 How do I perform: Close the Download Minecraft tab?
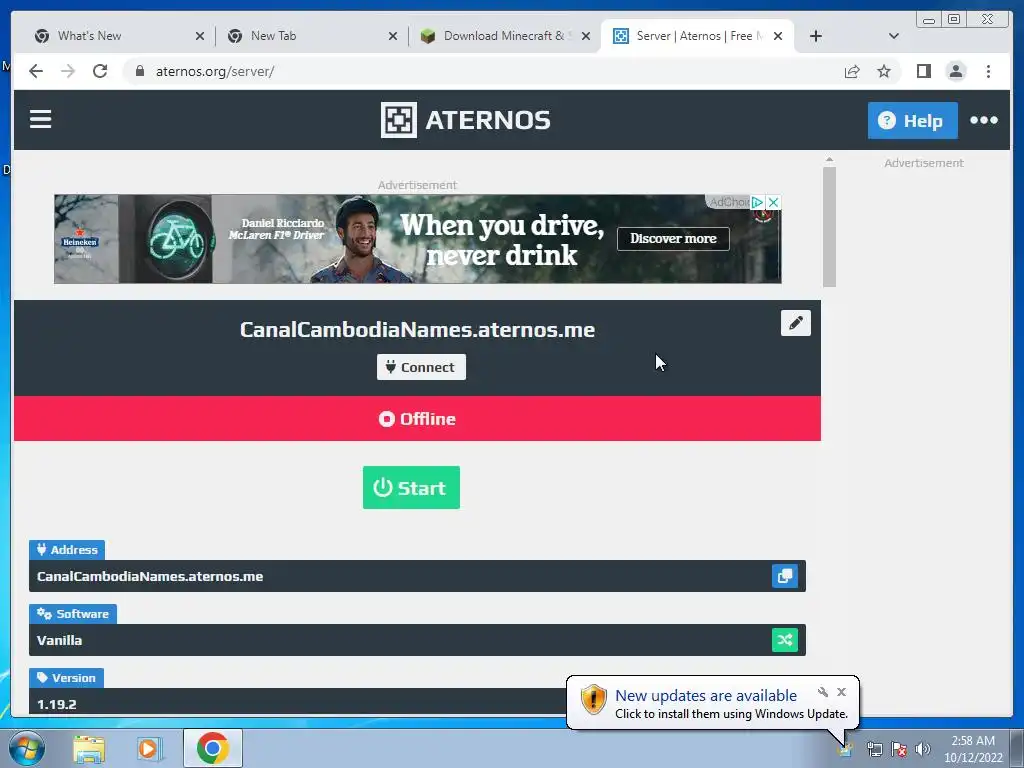tap(586, 37)
